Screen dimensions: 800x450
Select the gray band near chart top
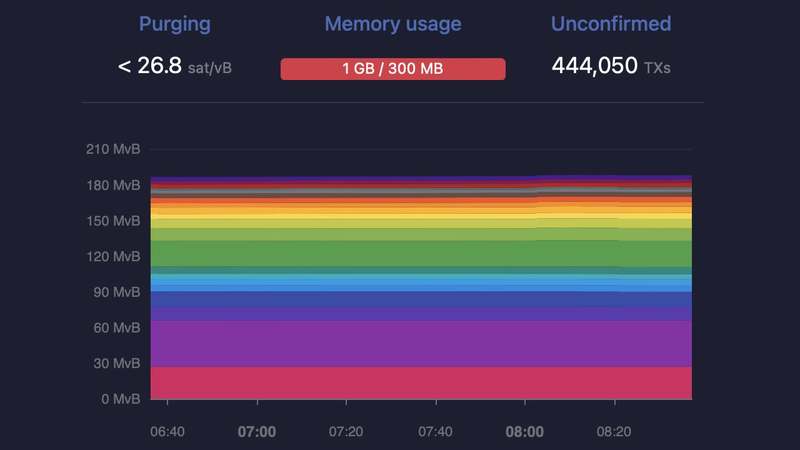421,192
